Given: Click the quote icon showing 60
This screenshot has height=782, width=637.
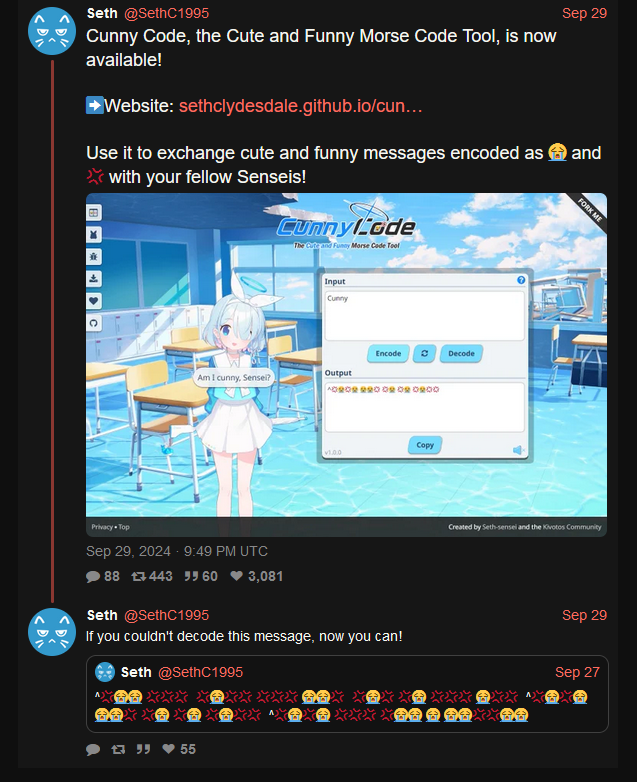Looking at the screenshot, I should [x=191, y=577].
